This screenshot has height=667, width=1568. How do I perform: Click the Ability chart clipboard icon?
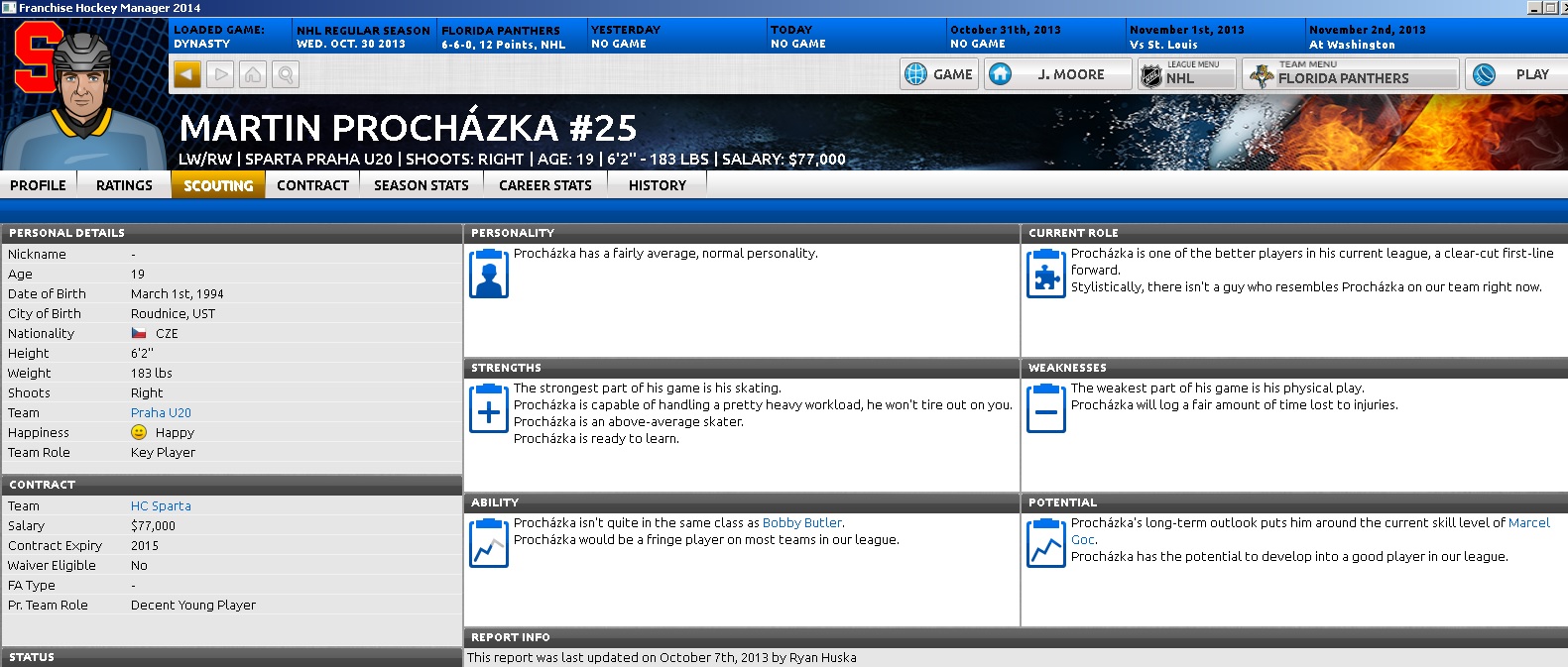point(489,543)
